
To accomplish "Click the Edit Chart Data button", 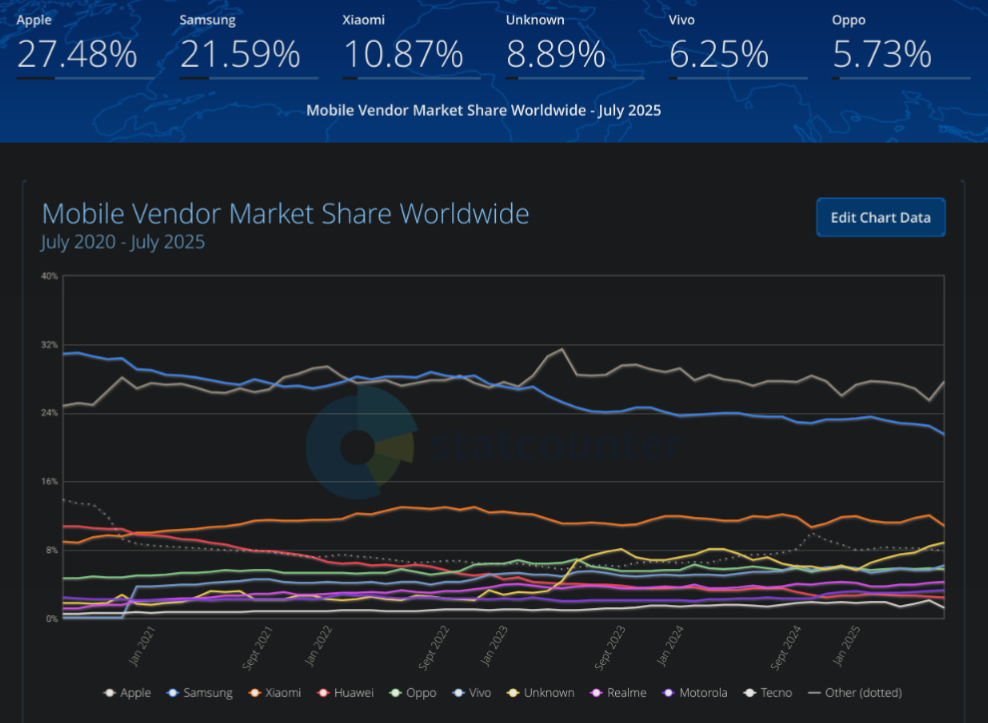I will [x=880, y=217].
